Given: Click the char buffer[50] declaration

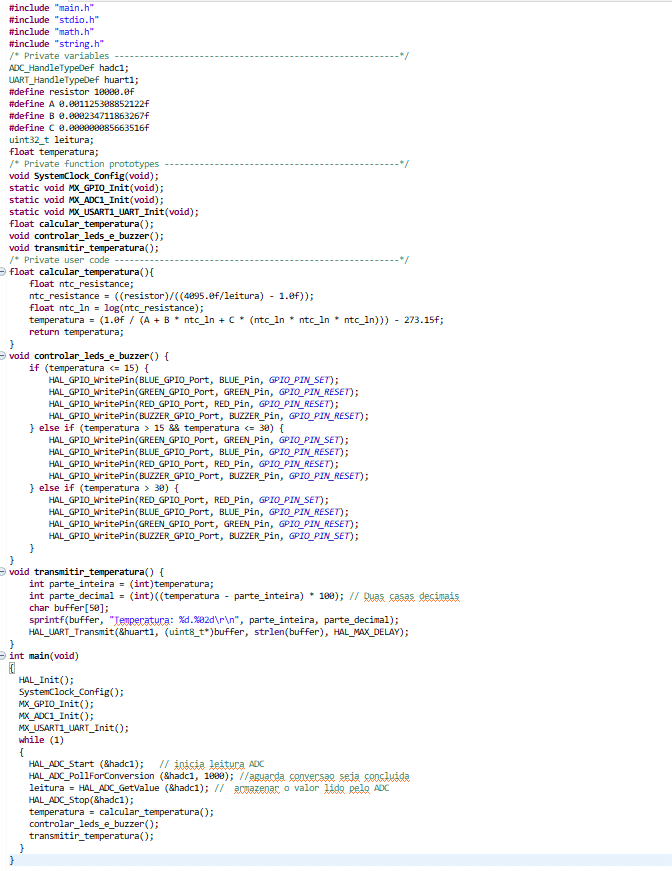Looking at the screenshot, I should coord(68,608).
